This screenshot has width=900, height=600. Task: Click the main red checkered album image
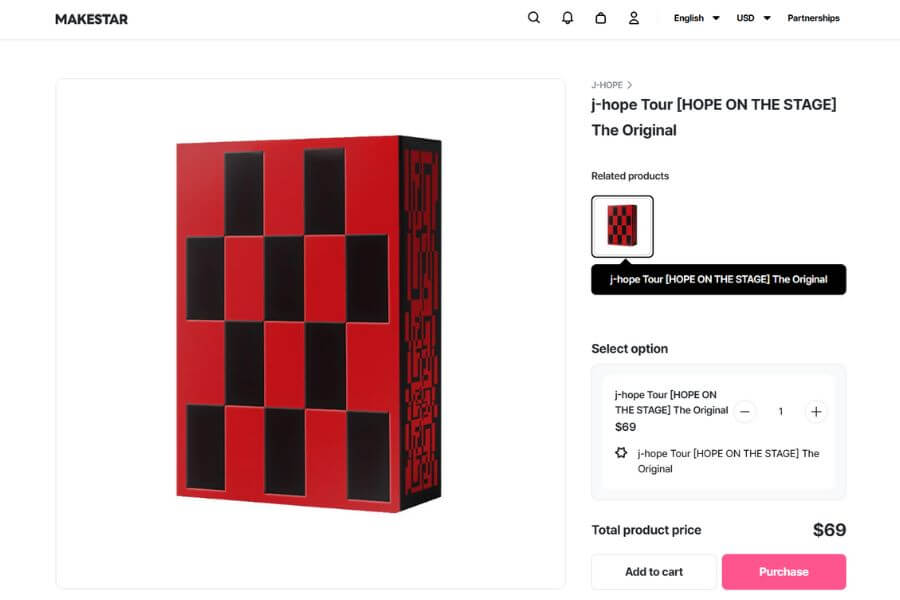click(310, 325)
